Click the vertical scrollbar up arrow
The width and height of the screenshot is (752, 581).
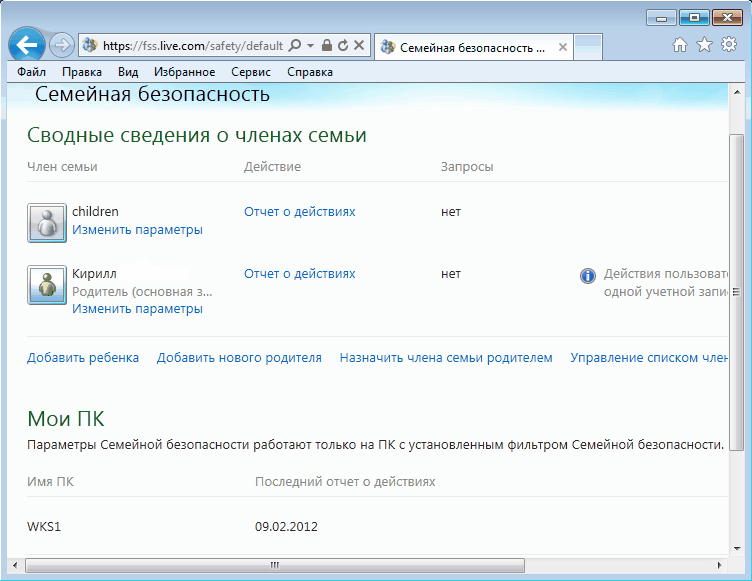[x=737, y=92]
